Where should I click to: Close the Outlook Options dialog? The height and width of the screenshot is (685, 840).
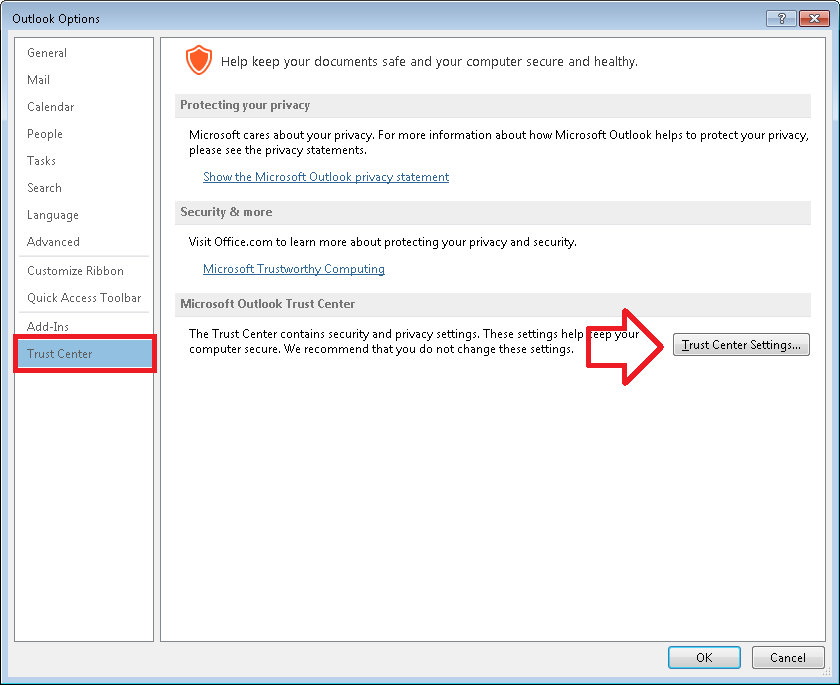814,18
